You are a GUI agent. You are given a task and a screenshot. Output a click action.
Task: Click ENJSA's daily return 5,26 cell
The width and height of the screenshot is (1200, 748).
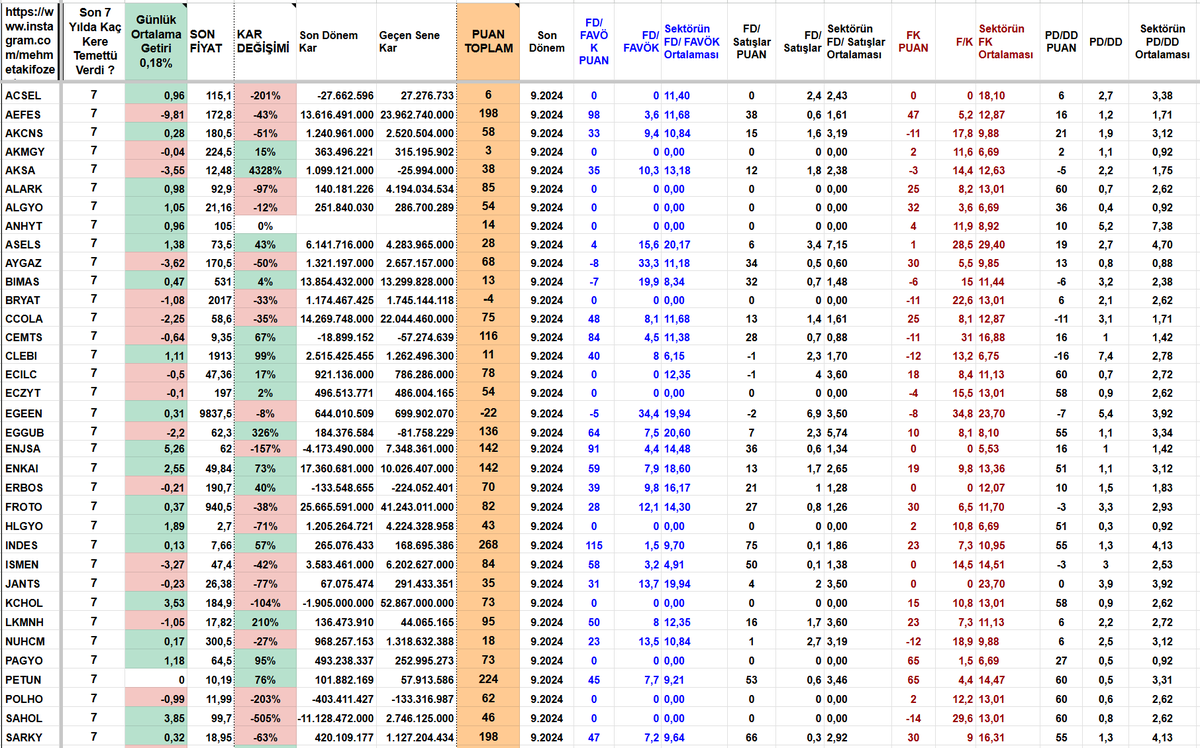point(155,449)
